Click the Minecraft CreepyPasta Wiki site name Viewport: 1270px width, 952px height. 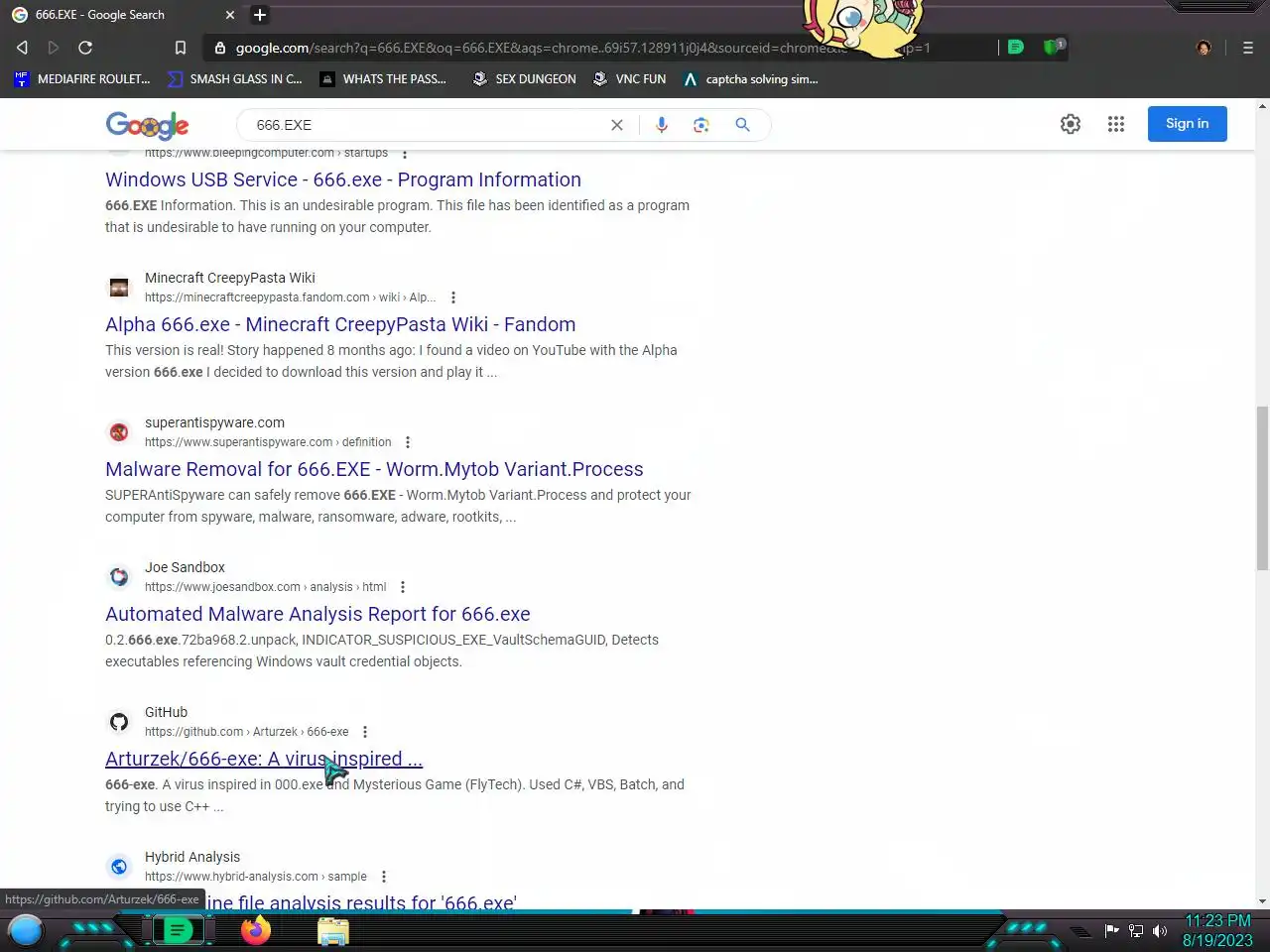pyautogui.click(x=230, y=278)
